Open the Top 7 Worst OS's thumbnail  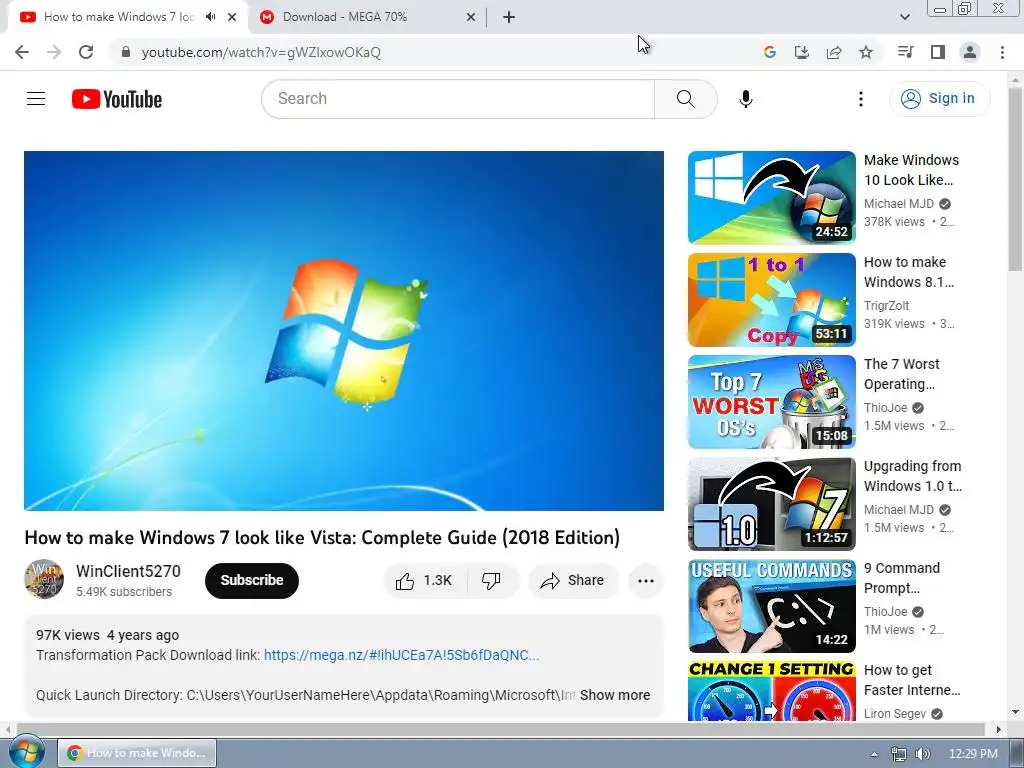[x=771, y=402]
